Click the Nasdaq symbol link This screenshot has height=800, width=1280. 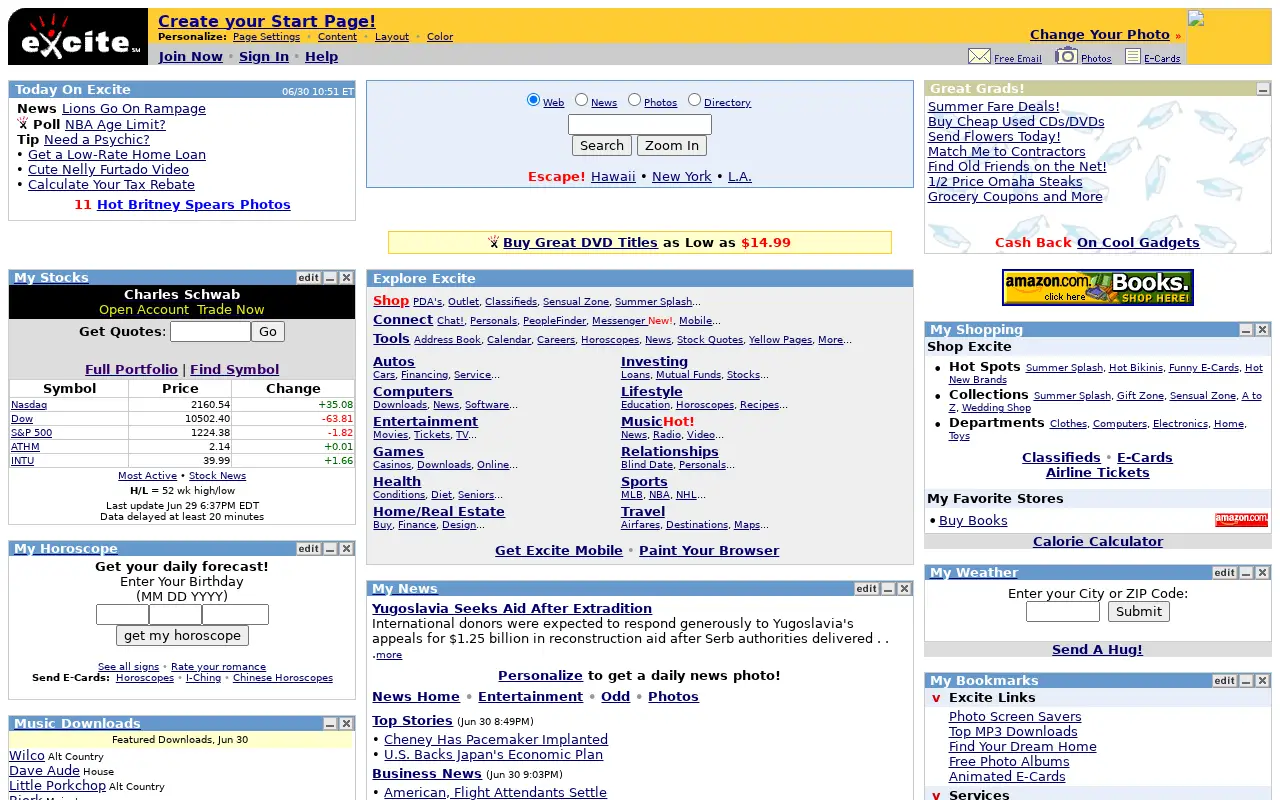click(x=29, y=405)
